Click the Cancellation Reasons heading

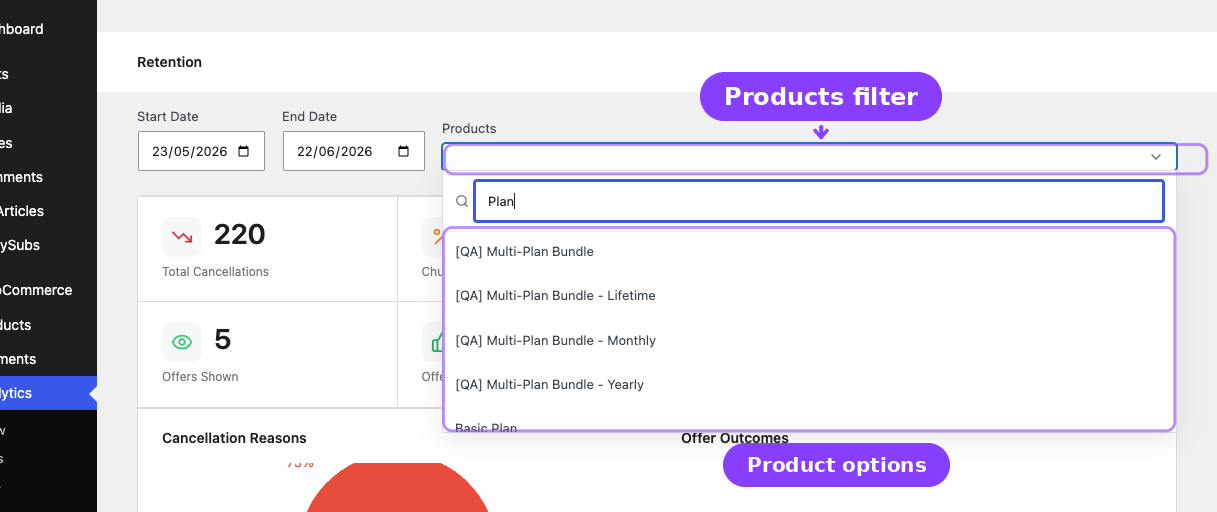[234, 438]
